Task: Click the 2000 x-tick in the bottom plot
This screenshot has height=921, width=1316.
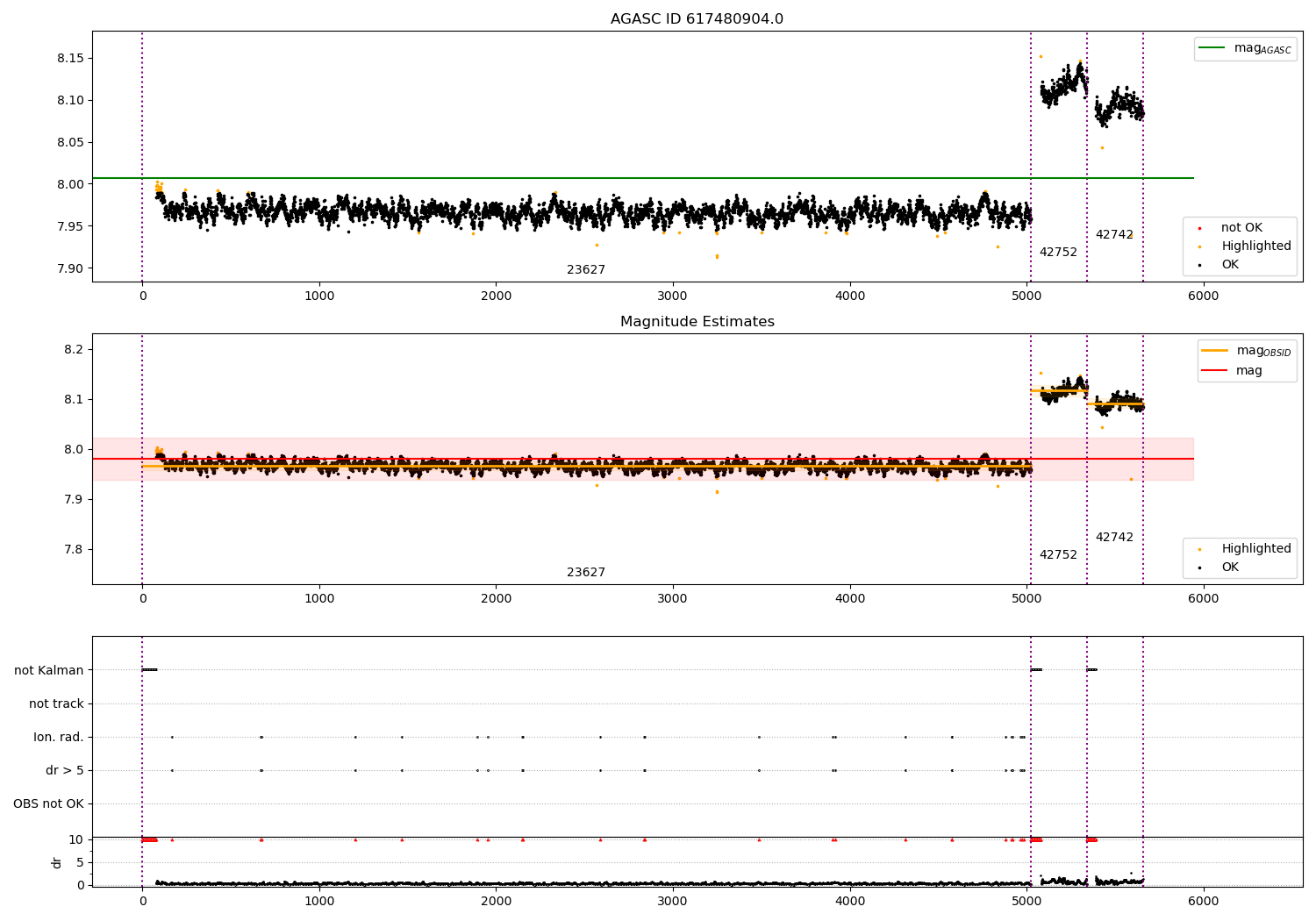Action: click(497, 902)
